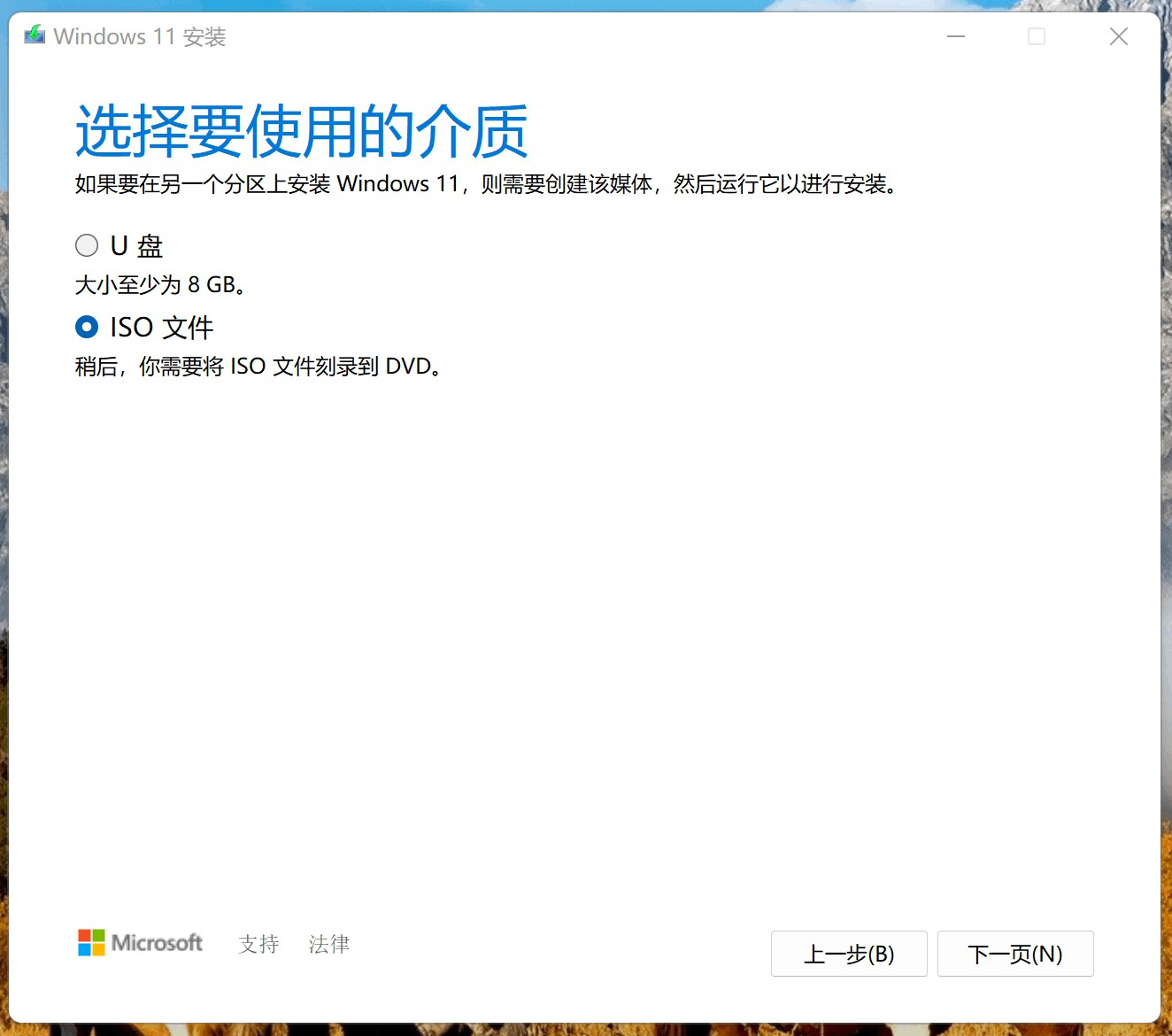This screenshot has width=1172, height=1036.
Task: Open the 支持 link
Action: (x=258, y=944)
